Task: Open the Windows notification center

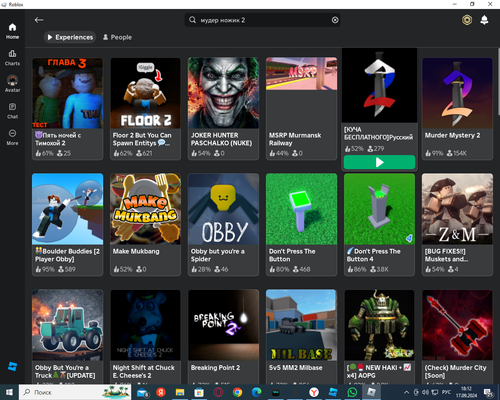Action: 489,392
